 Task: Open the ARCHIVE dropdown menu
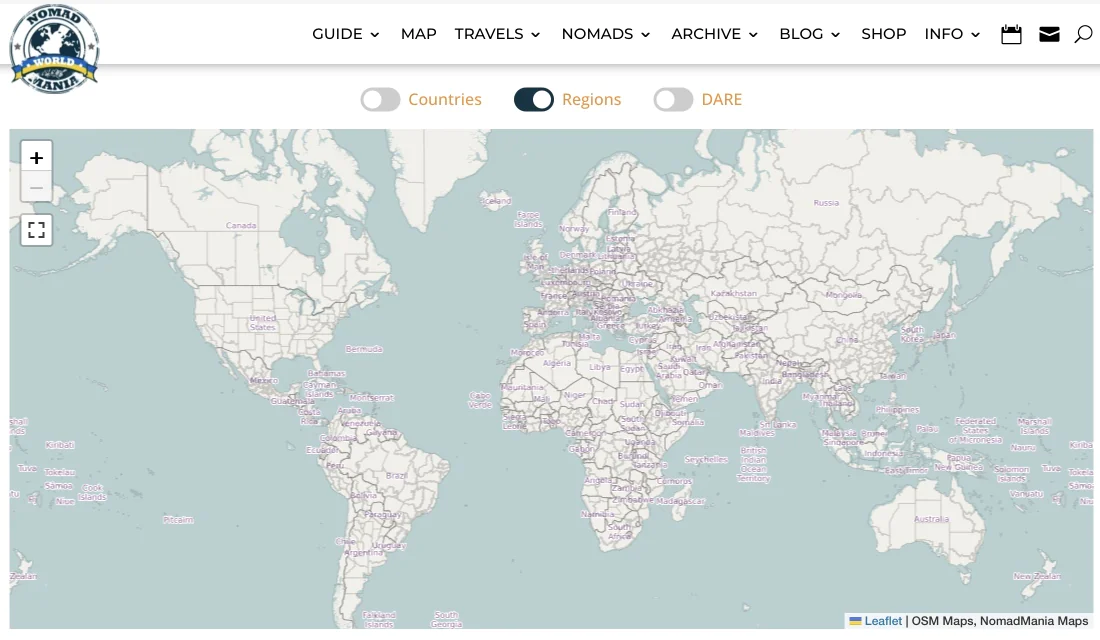point(714,34)
